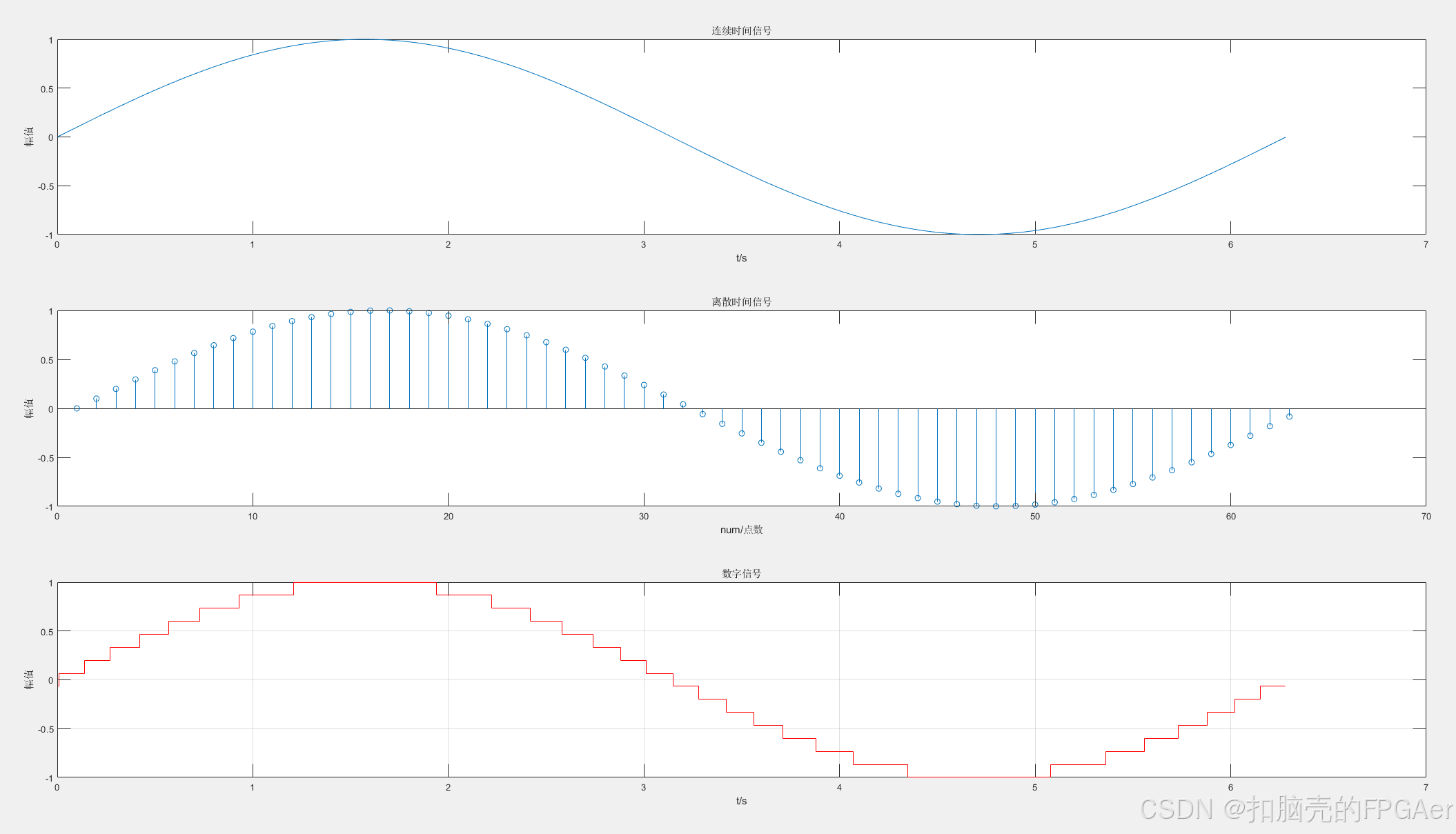
Task: Click the t/s label under the top plot
Action: [741, 258]
